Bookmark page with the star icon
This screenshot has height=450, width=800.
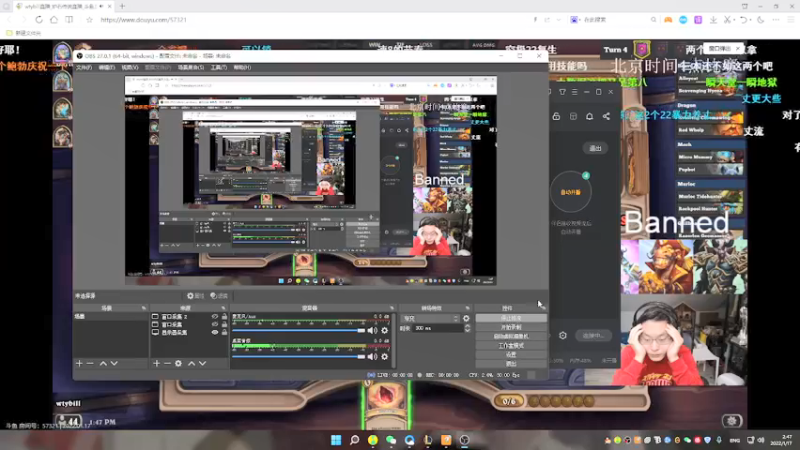point(89,19)
